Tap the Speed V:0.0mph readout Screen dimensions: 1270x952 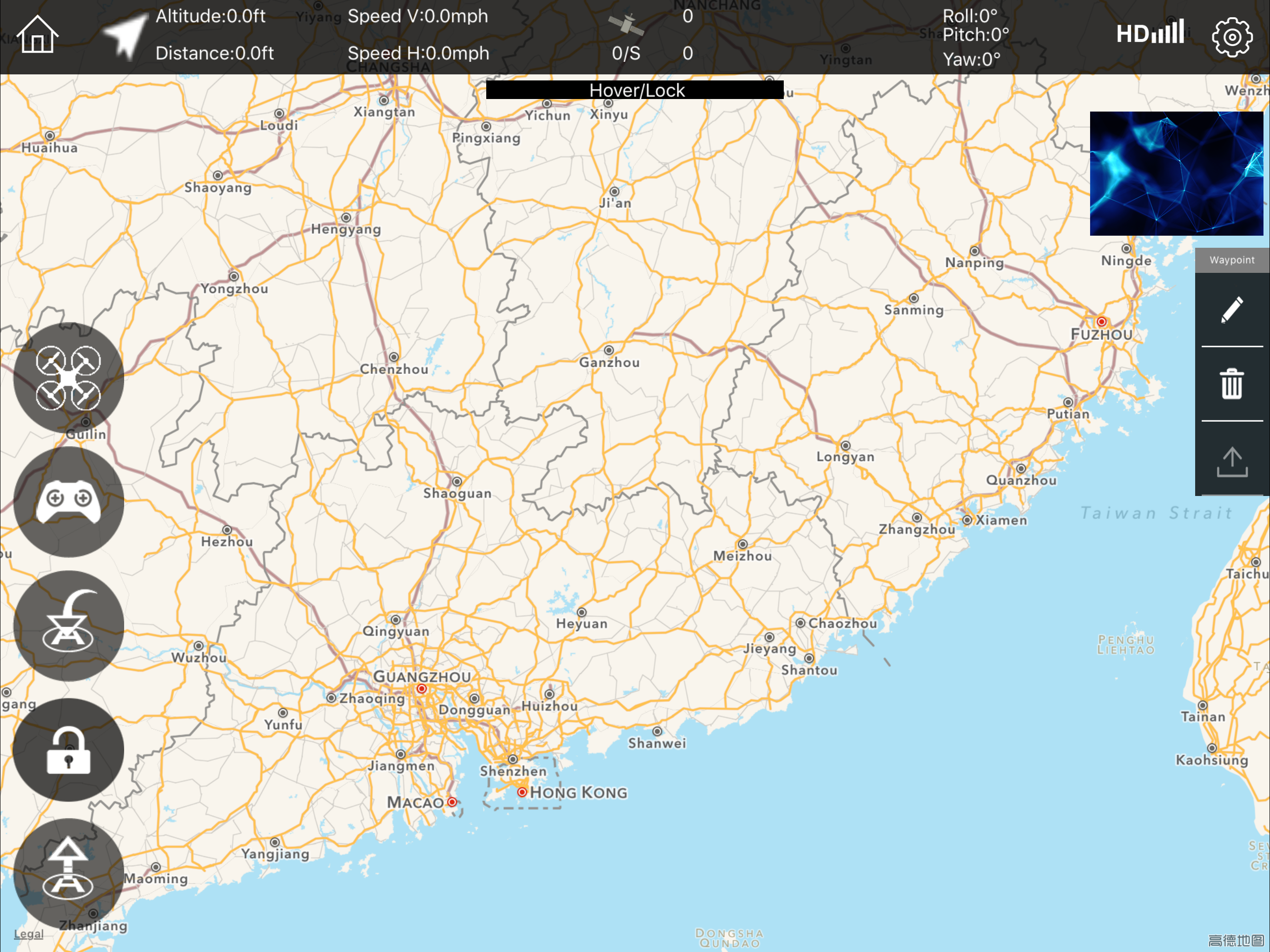point(418,16)
